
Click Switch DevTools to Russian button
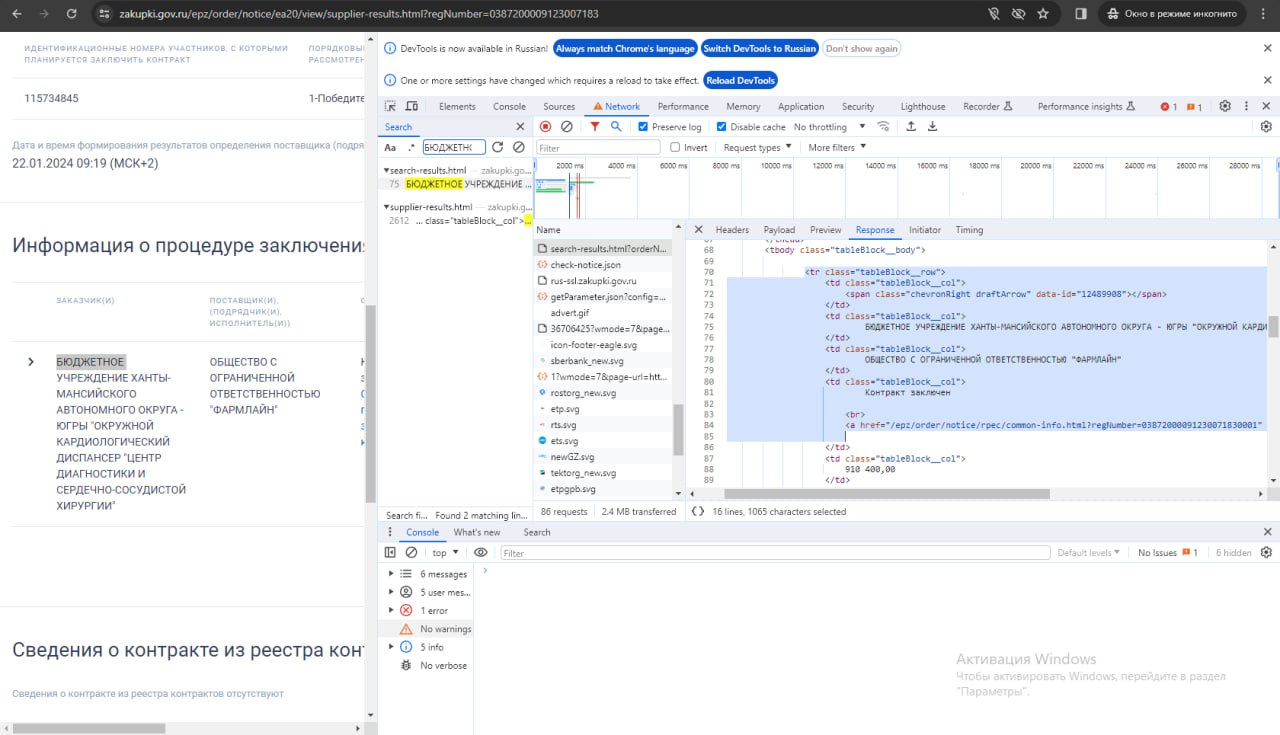(759, 48)
